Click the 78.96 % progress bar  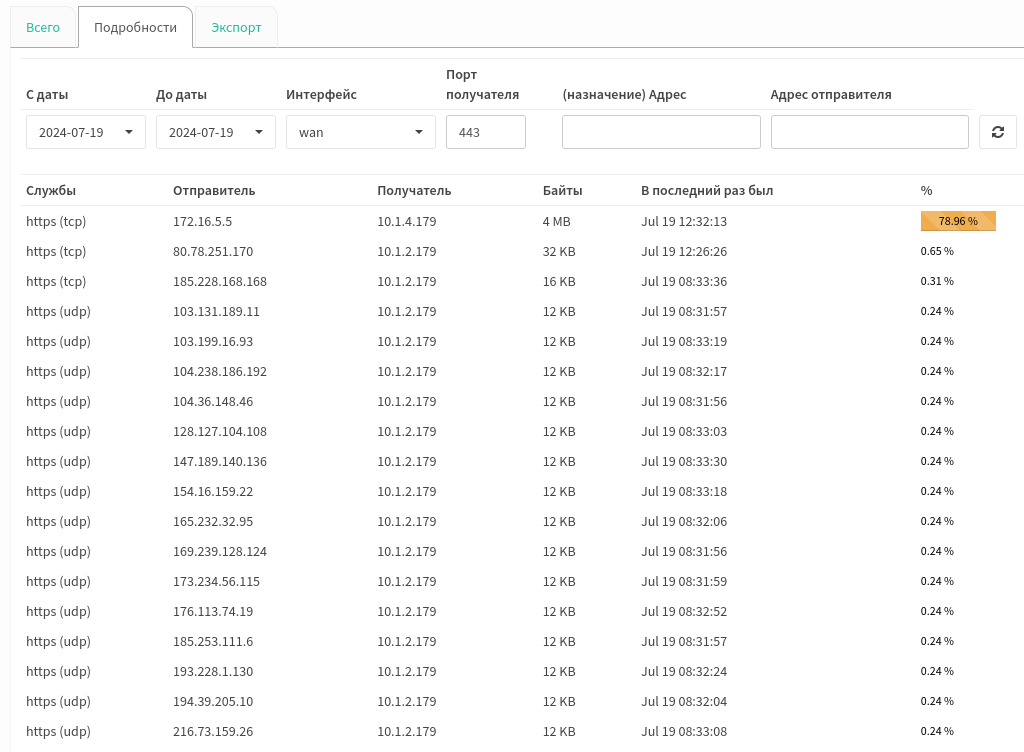click(958, 221)
